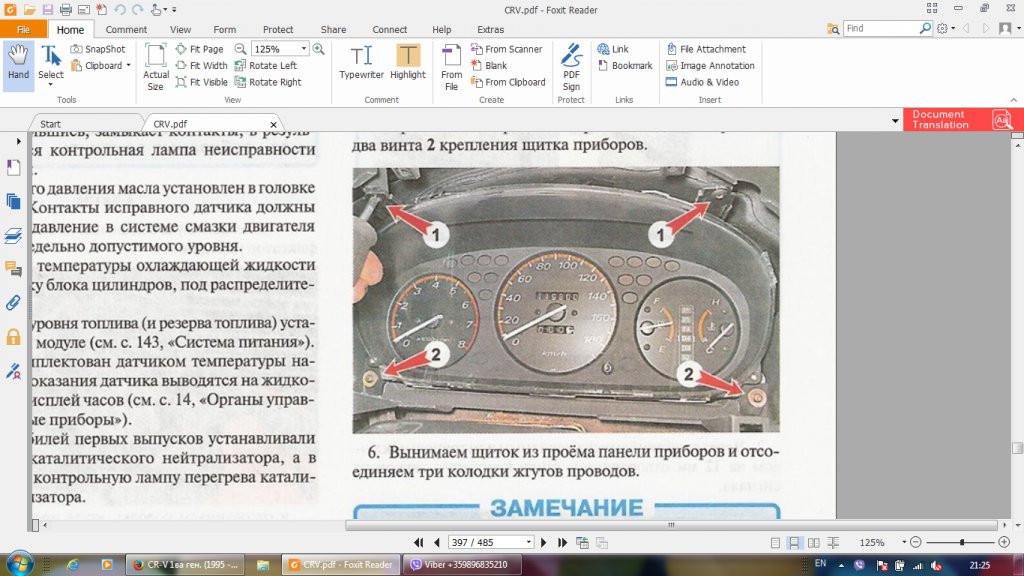Click the zoom slider in status bar

coord(961,542)
